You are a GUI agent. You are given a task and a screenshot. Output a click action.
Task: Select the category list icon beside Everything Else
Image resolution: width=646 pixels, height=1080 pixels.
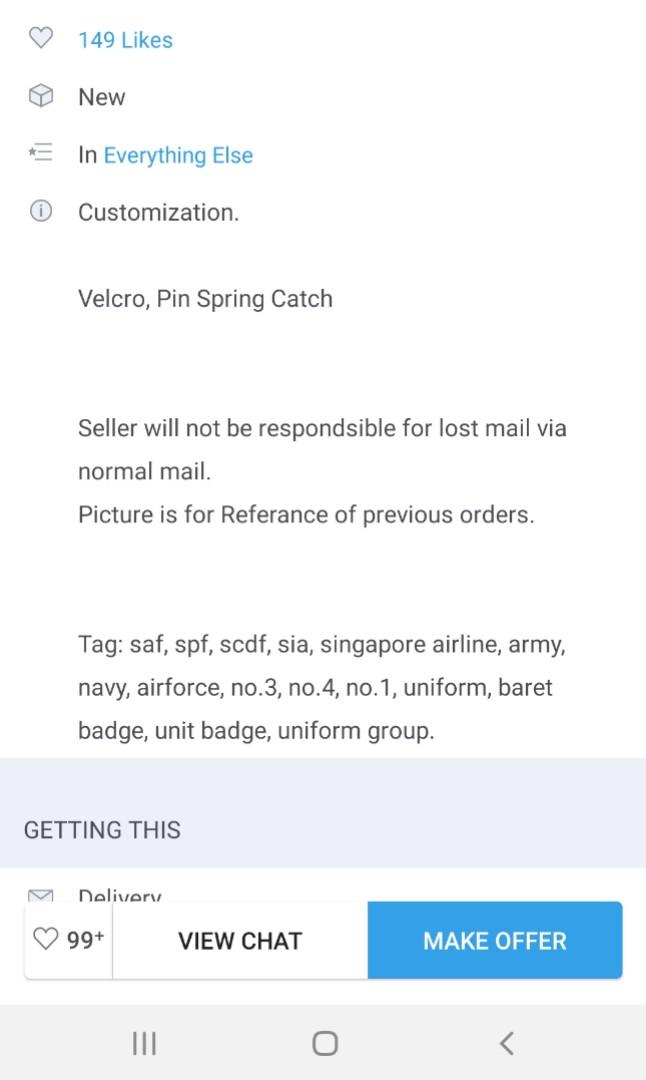pyautogui.click(x=41, y=152)
